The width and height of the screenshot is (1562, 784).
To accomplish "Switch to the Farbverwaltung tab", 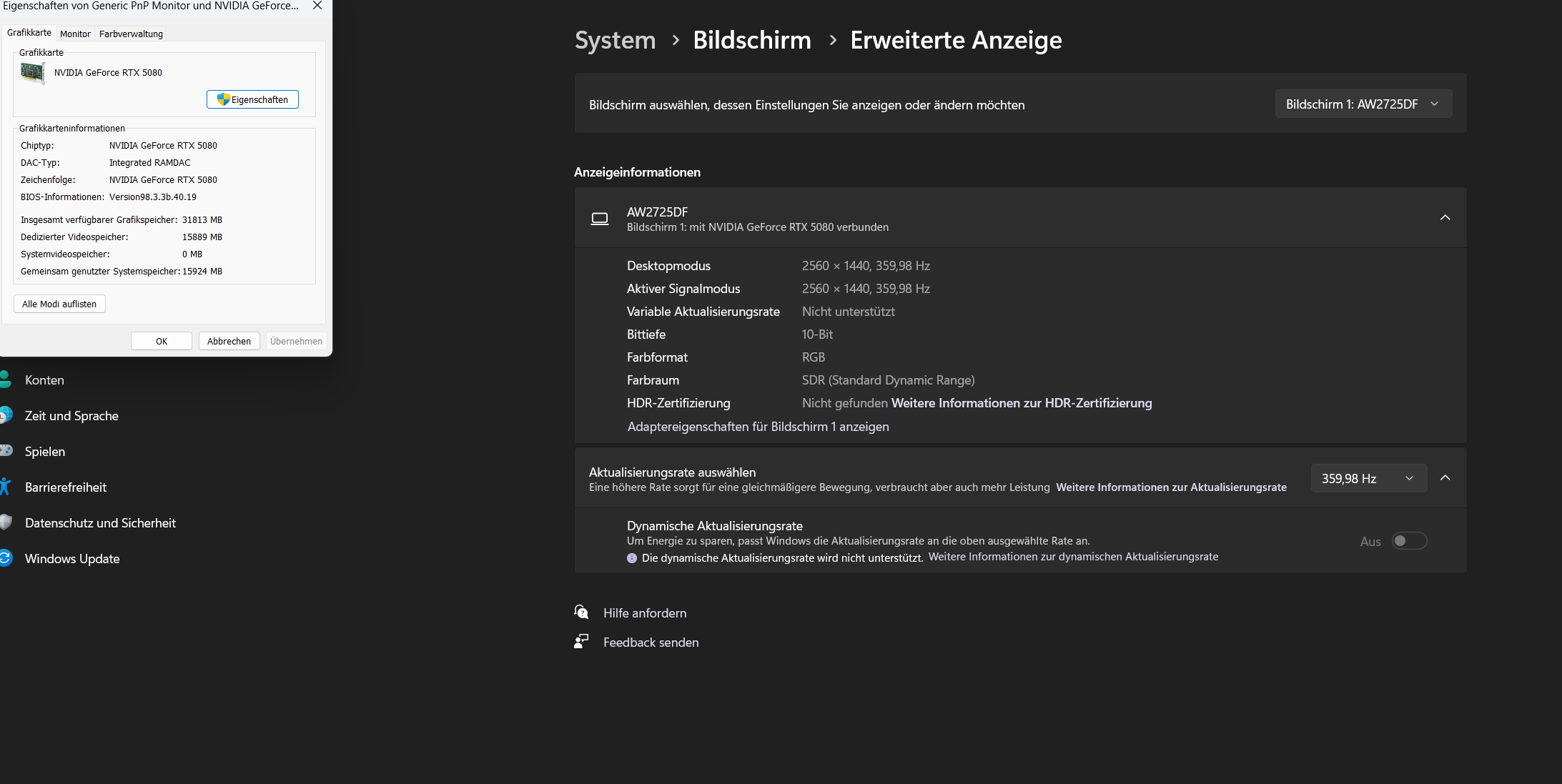I will pos(131,34).
